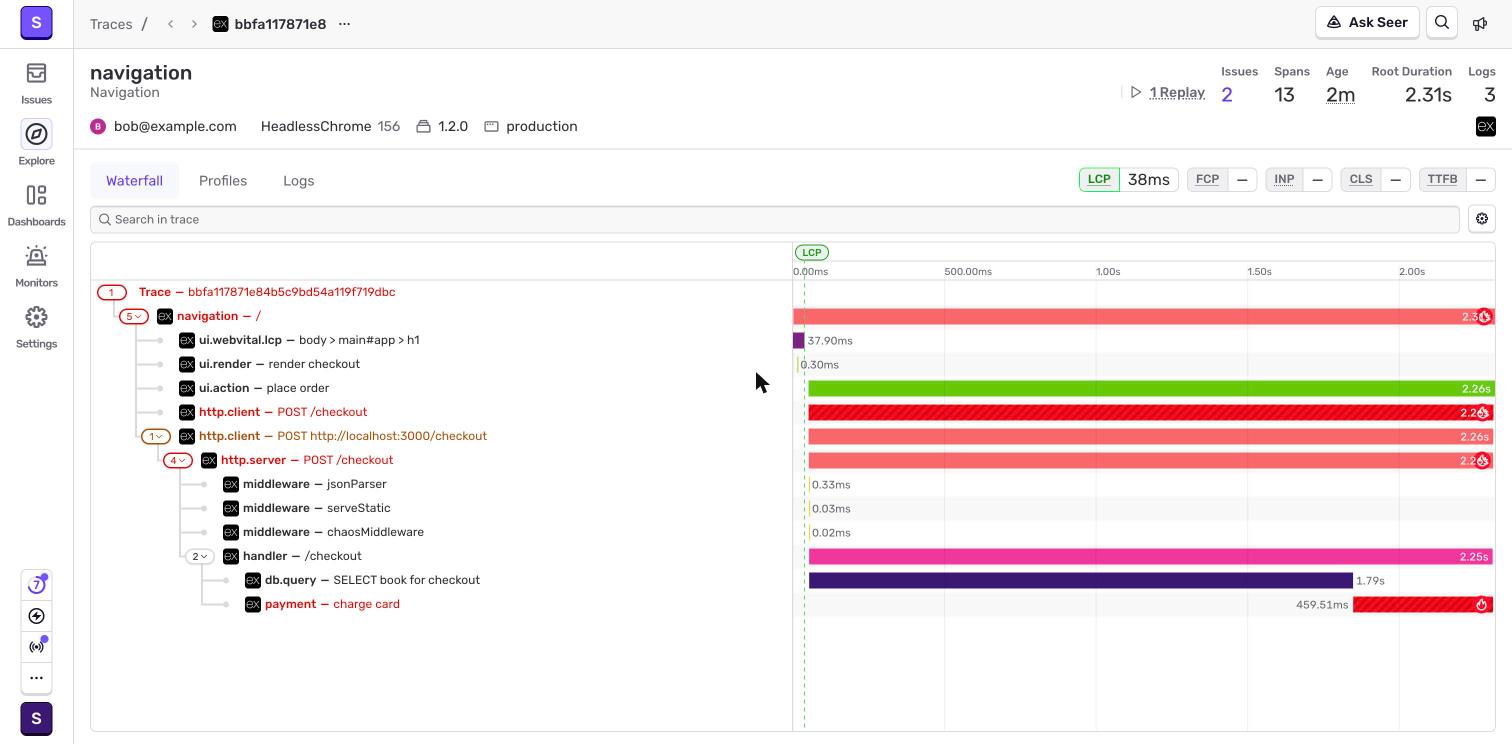Click the Trace root count badge 1
Screen dimensions: 1512x744
pyautogui.click(x=111, y=292)
